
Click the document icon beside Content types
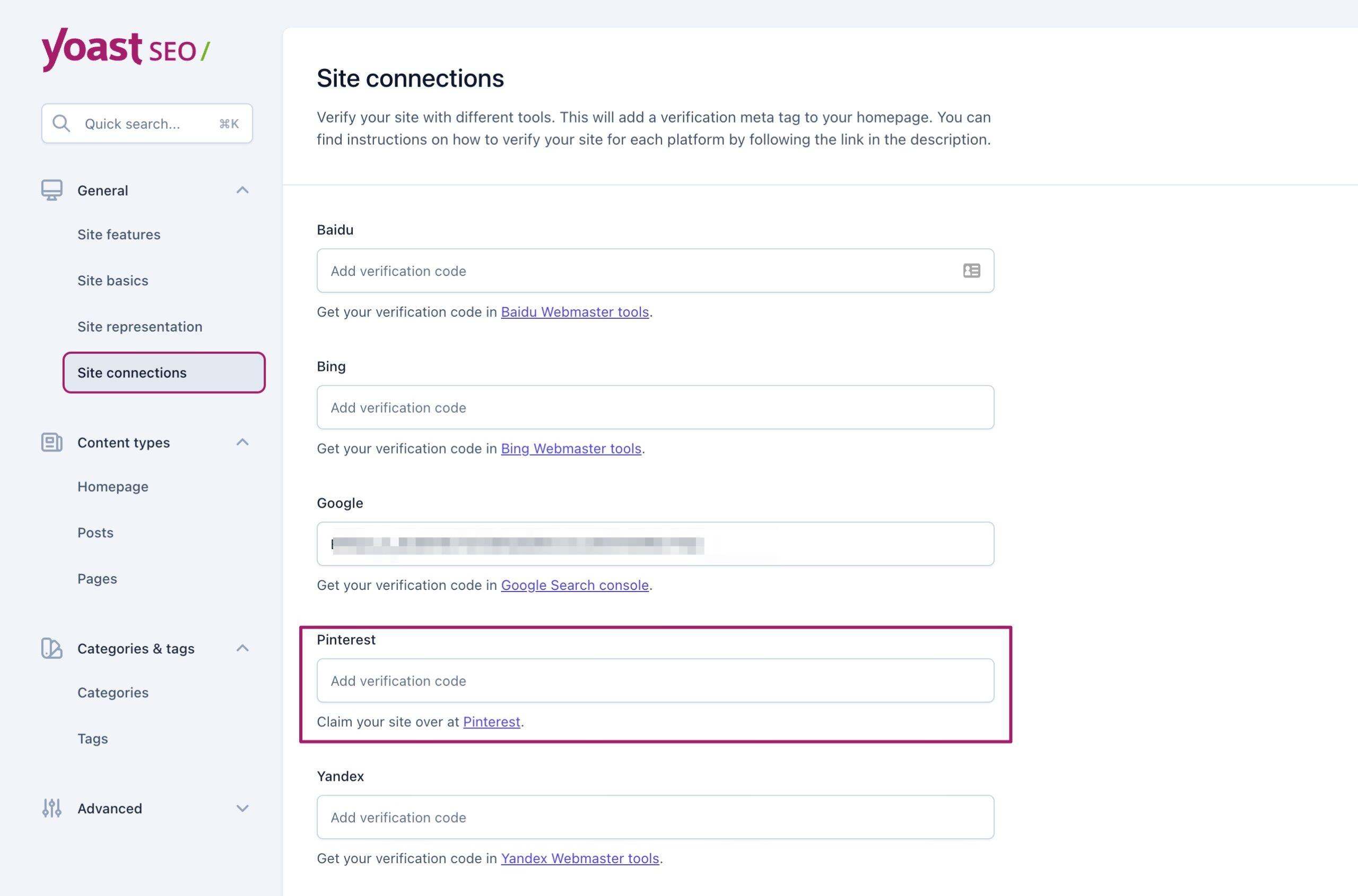(51, 442)
